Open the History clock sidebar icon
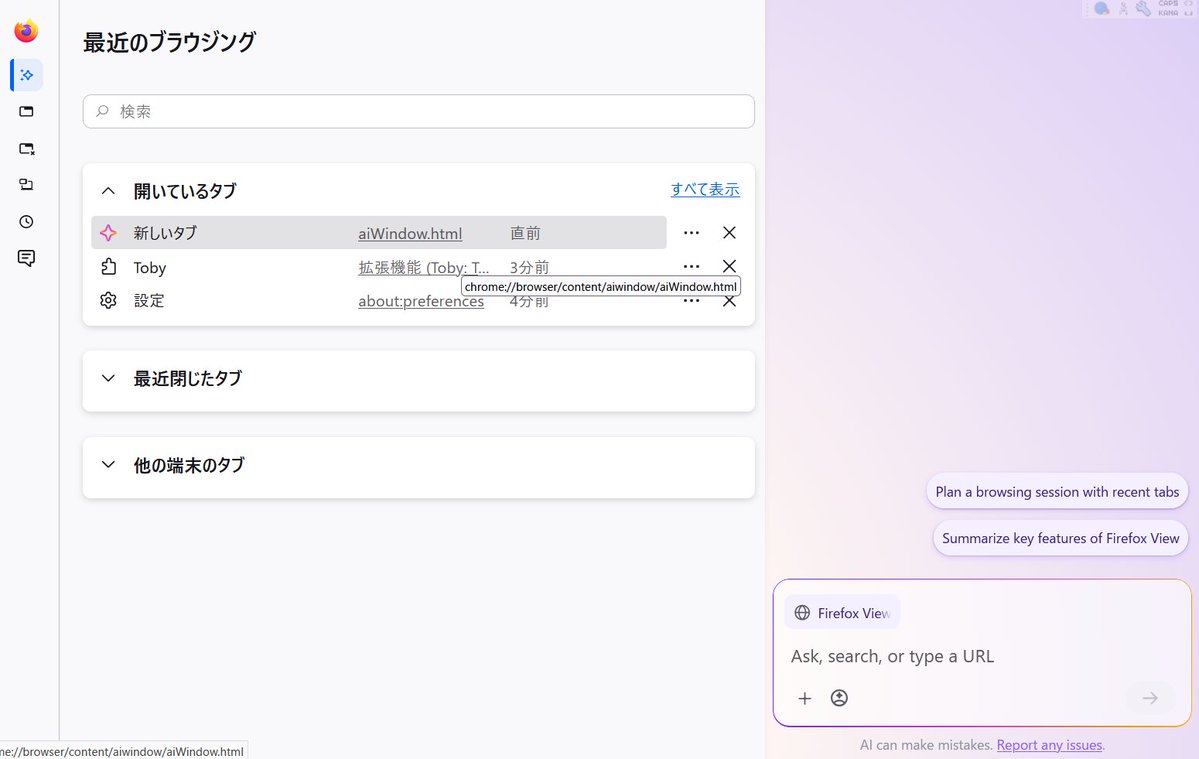This screenshot has width=1199, height=759. (27, 222)
